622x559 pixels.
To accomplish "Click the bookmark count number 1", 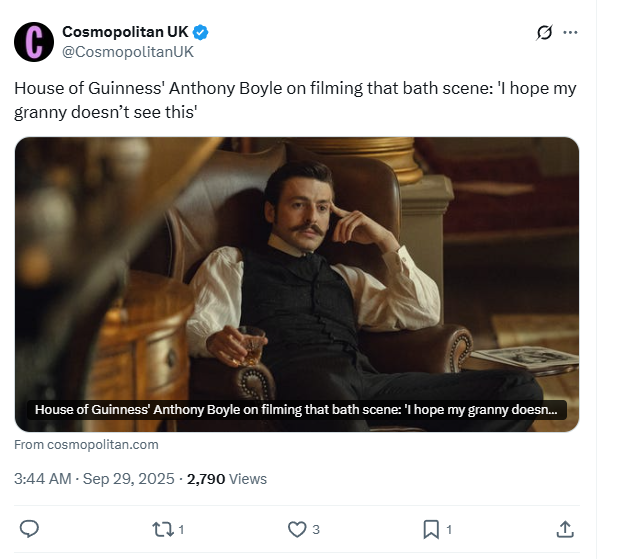I will (x=449, y=530).
